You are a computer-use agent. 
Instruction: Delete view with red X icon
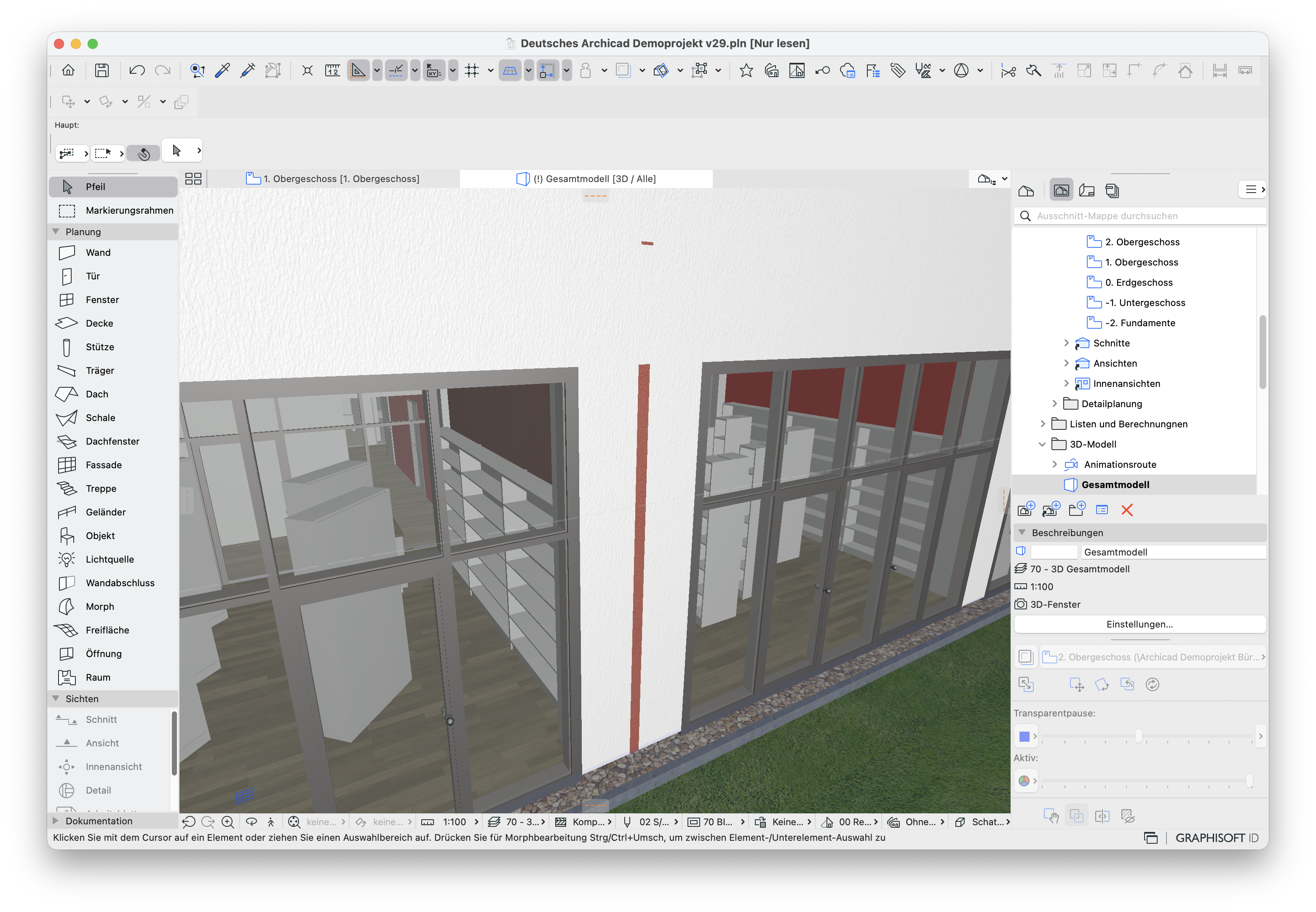tap(1127, 510)
